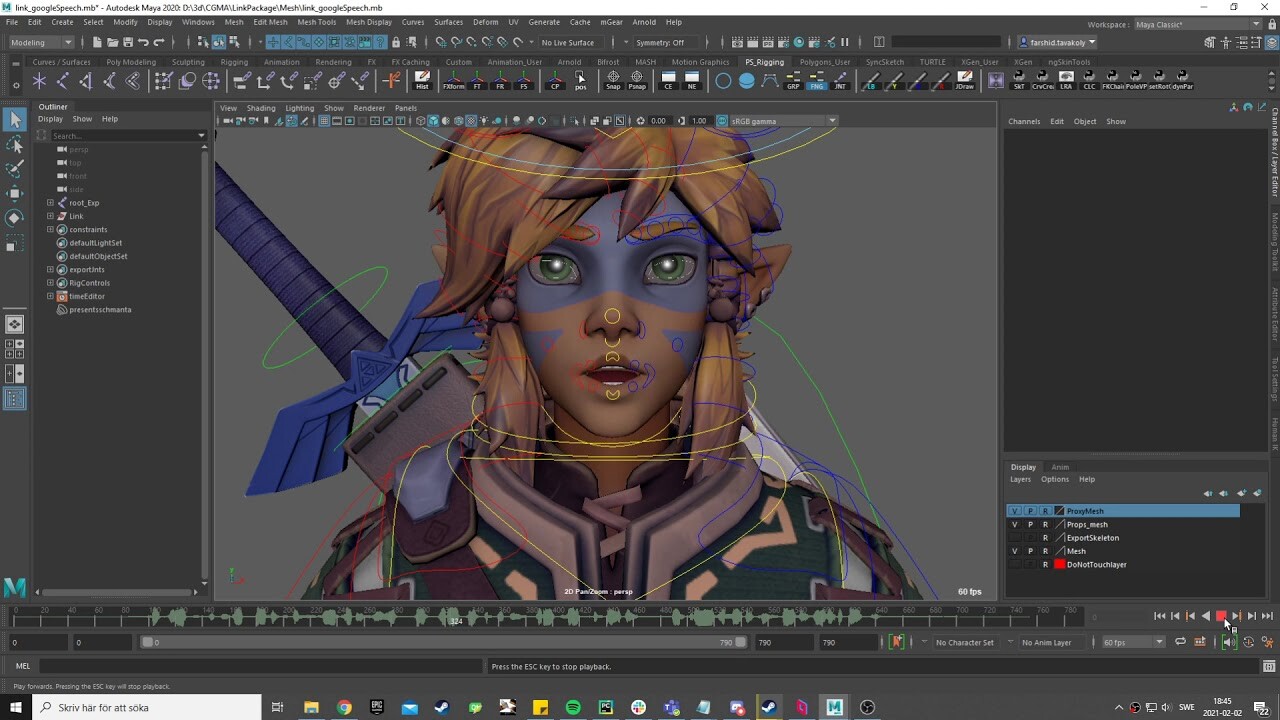Click the red color swatch of DoNotTouchlayer
The image size is (1280, 720).
pyautogui.click(x=1060, y=565)
